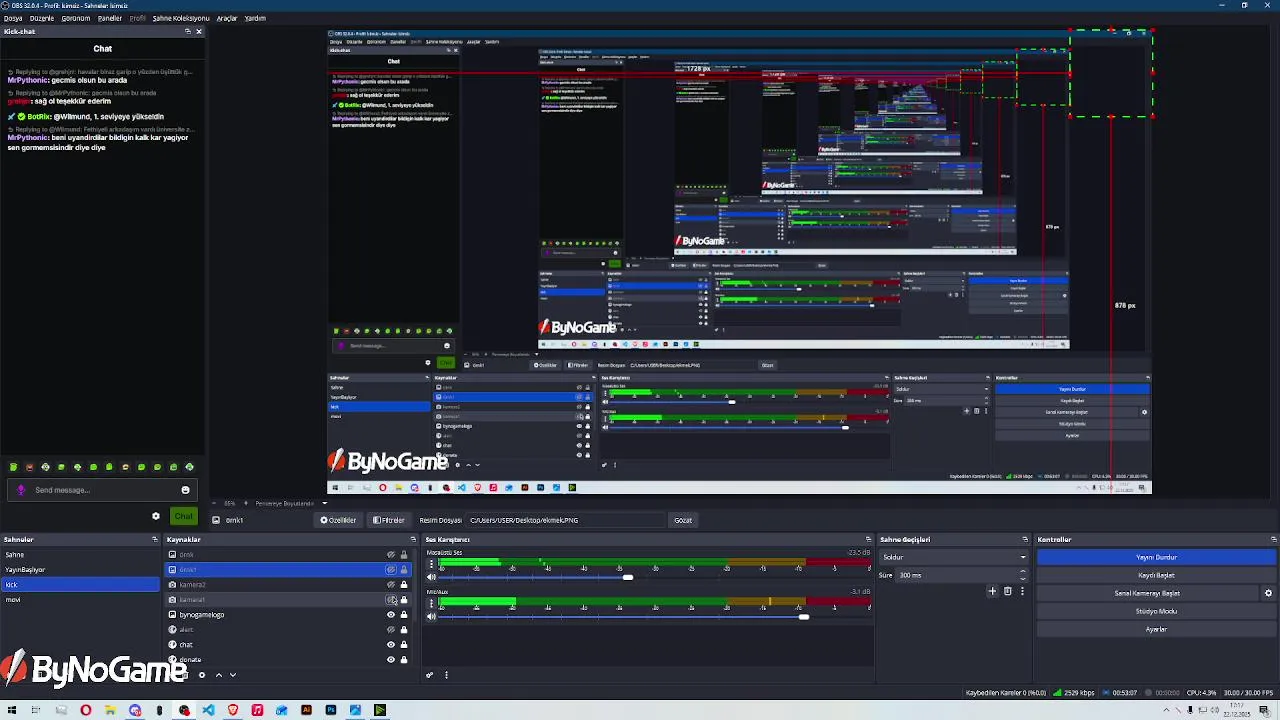Open the Dosya menu
The image size is (1280, 720).
click(13, 18)
